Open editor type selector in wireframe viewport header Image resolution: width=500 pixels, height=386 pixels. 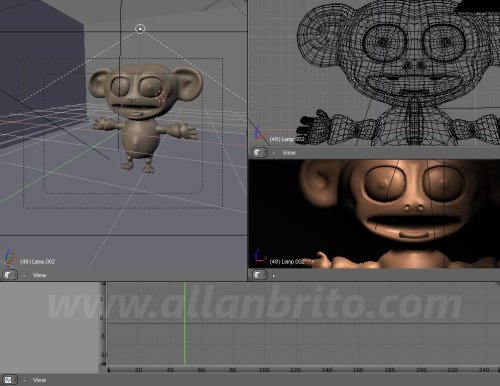(260, 153)
